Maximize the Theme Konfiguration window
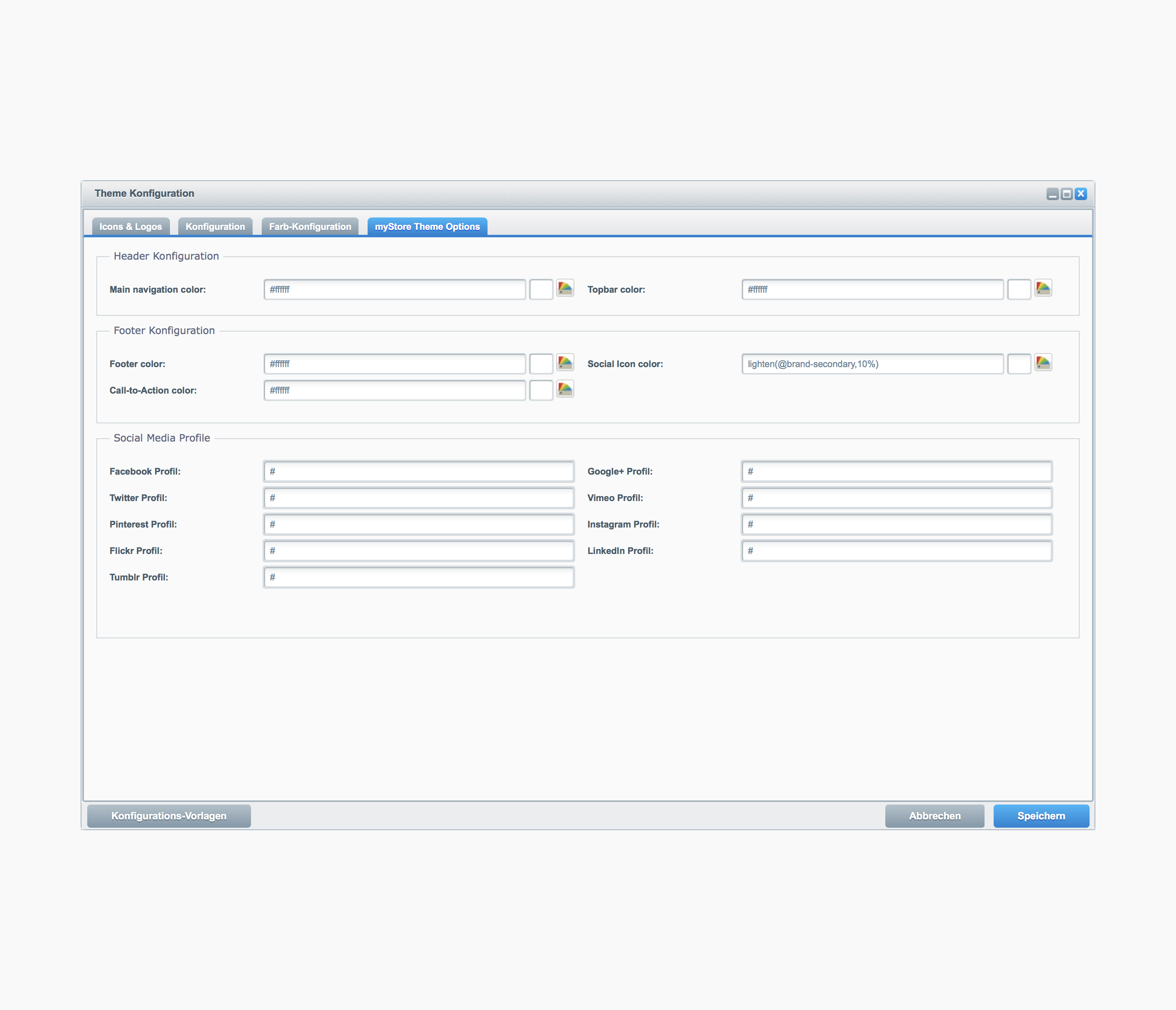 pos(1067,194)
